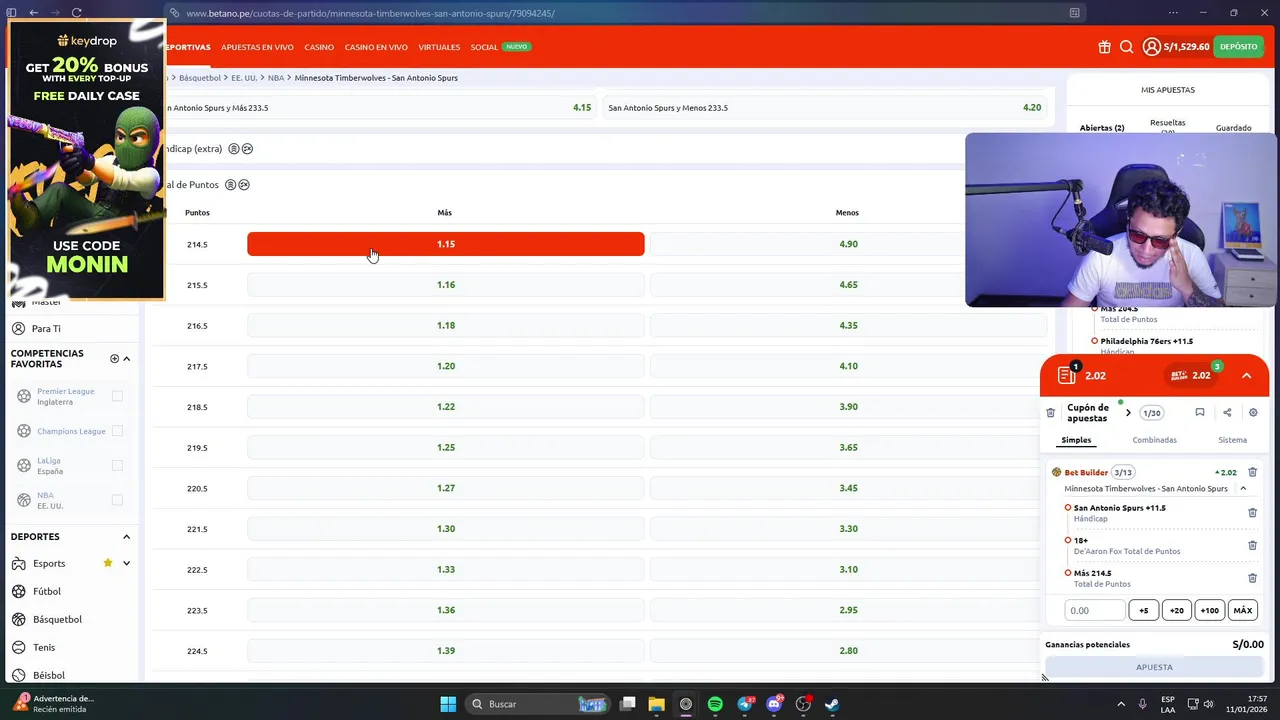
Task: Switch to Combinadas tab
Action: [x=1154, y=440]
